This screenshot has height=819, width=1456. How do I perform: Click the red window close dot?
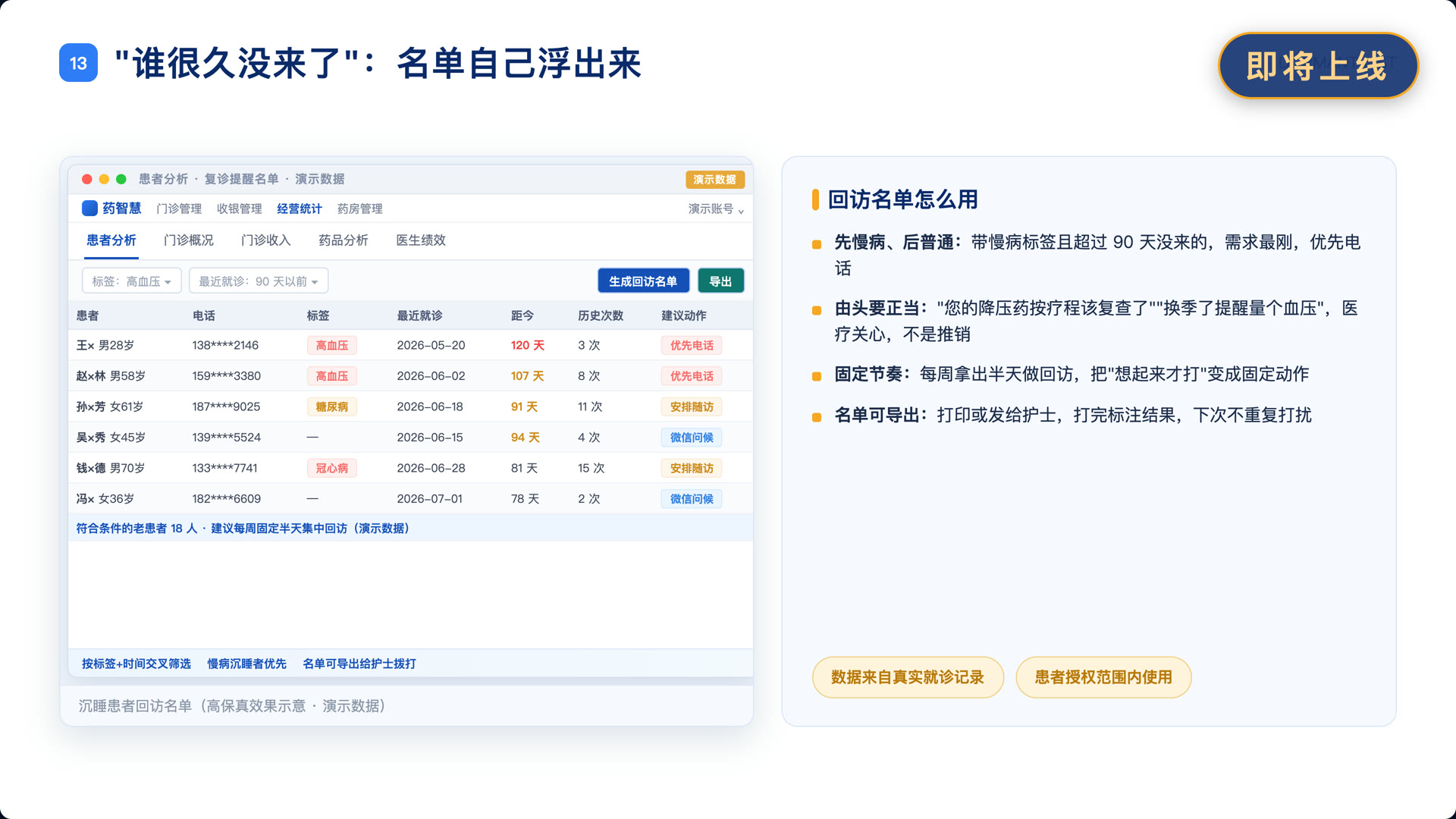(x=87, y=180)
